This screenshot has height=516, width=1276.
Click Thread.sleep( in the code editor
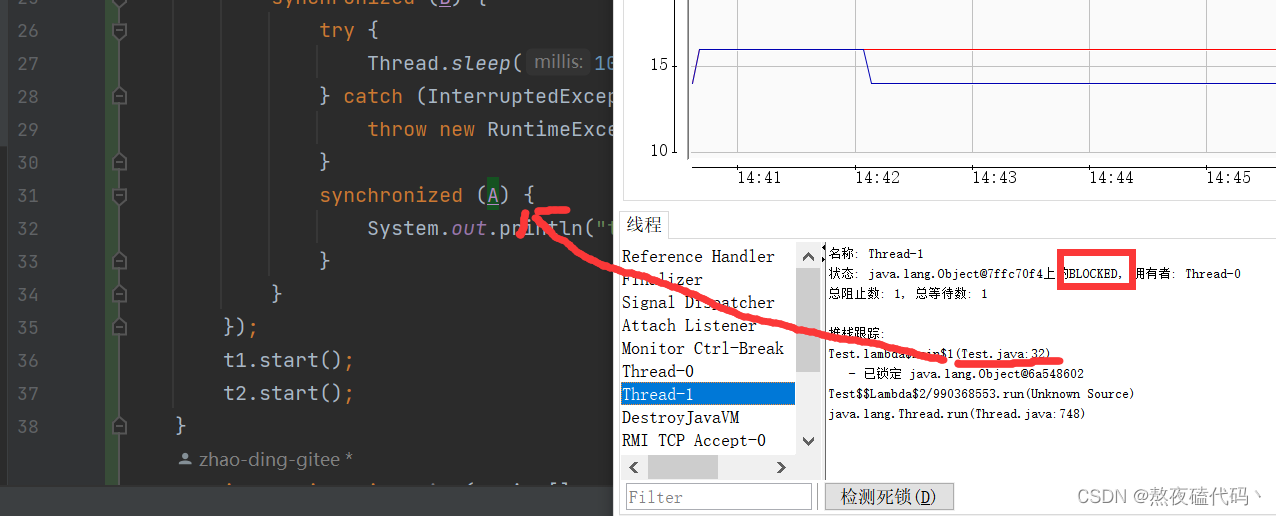tap(445, 63)
